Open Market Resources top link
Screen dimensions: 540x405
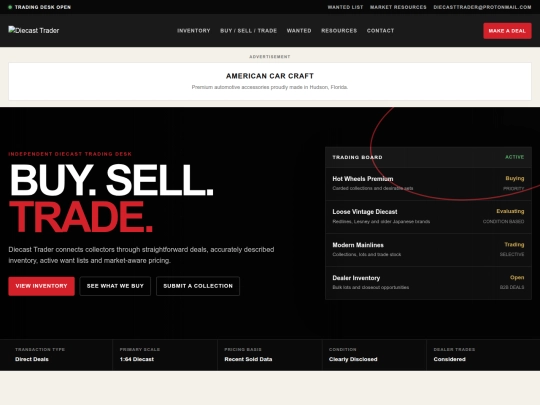click(x=398, y=7)
